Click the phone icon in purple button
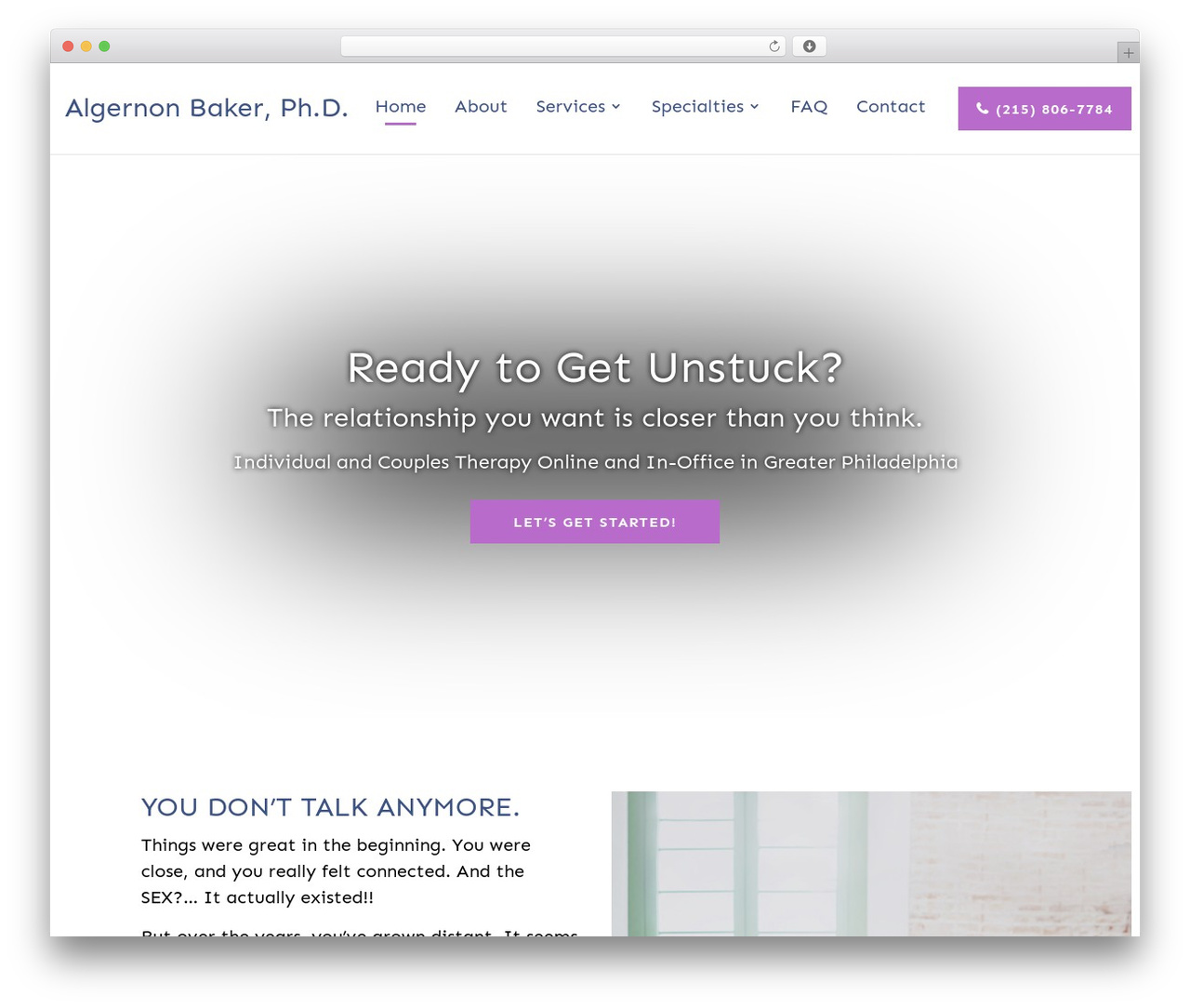The height and width of the screenshot is (1008, 1190). point(982,109)
